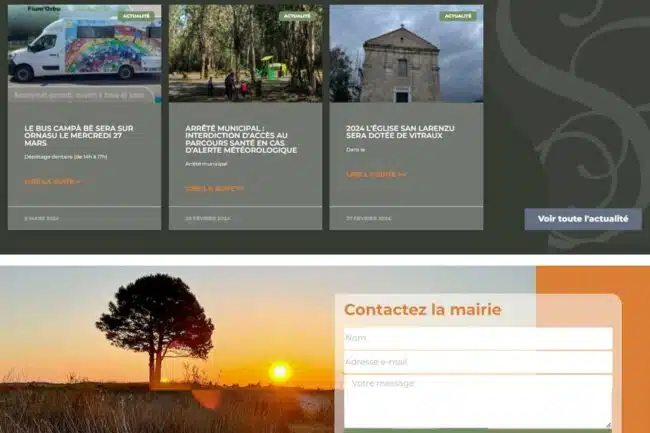This screenshot has width=650, height=433.
Task: Click the 20 février 2024 date footer
Action: click(x=208, y=218)
